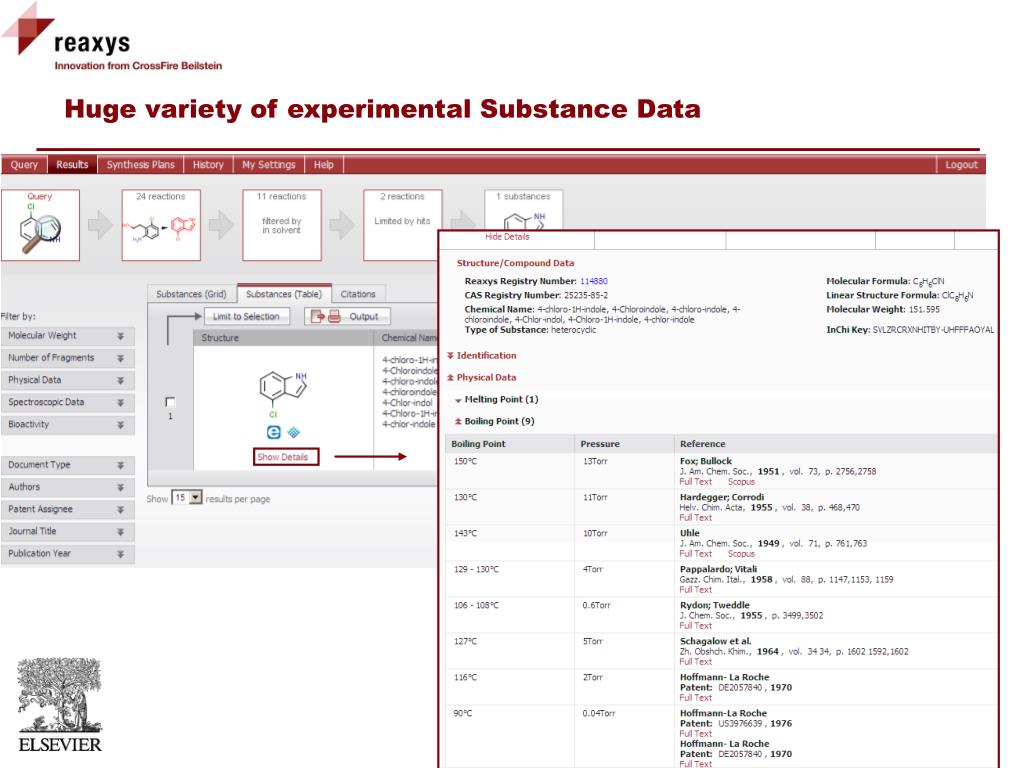Viewport: 1024px width, 768px height.
Task: Select the Results menu tab
Action: [x=72, y=165]
